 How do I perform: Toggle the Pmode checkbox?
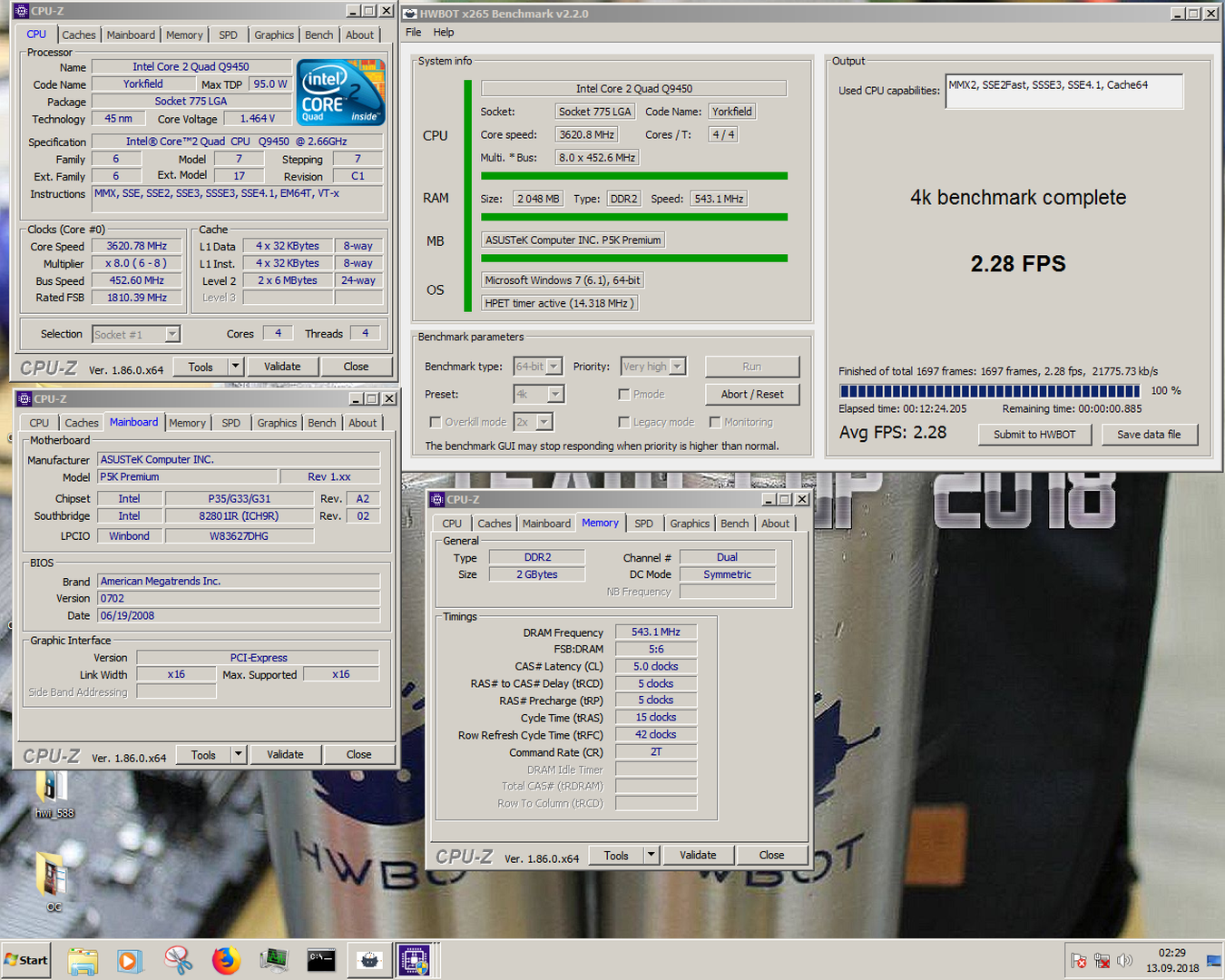(x=624, y=395)
